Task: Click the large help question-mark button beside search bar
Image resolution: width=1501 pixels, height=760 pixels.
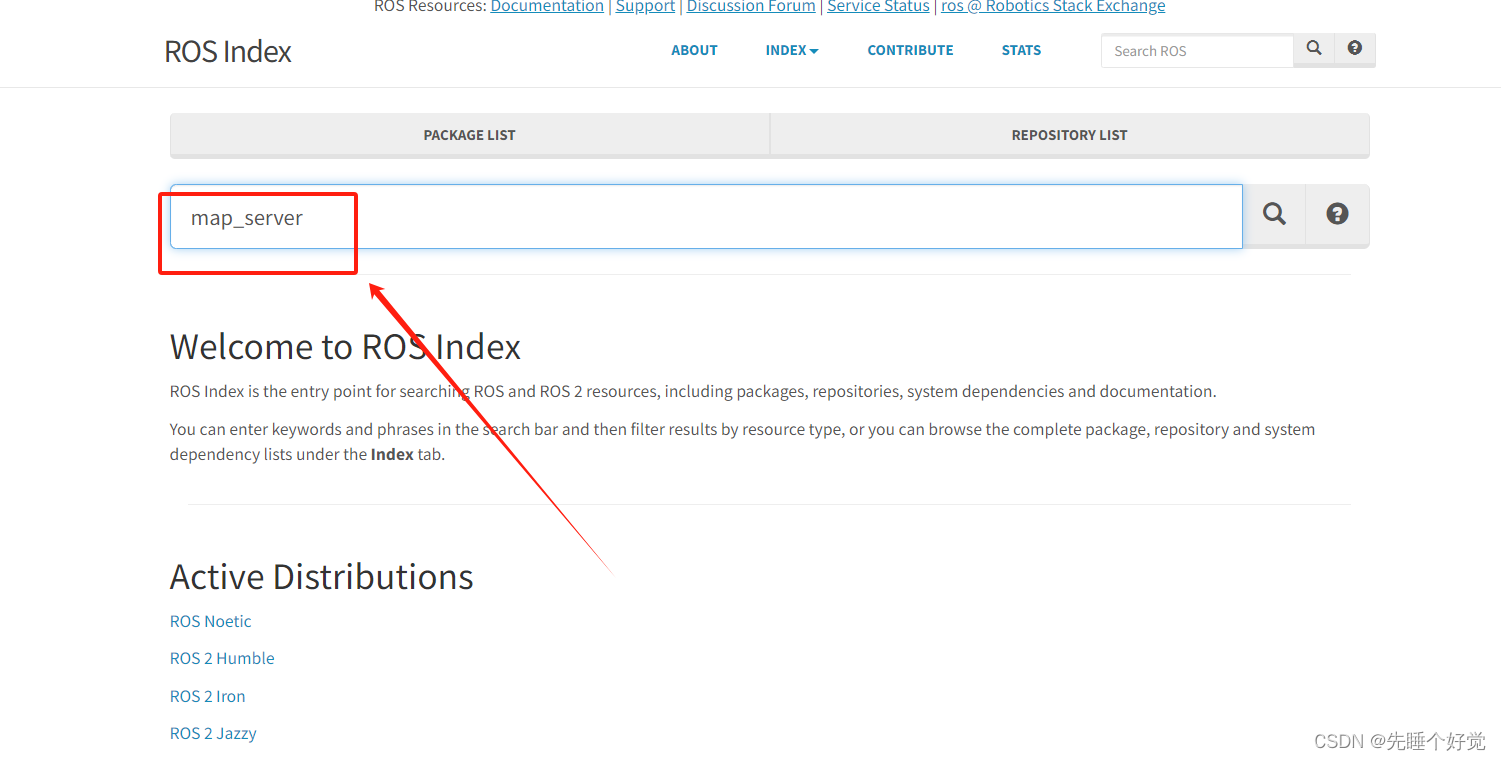Action: click(1338, 215)
